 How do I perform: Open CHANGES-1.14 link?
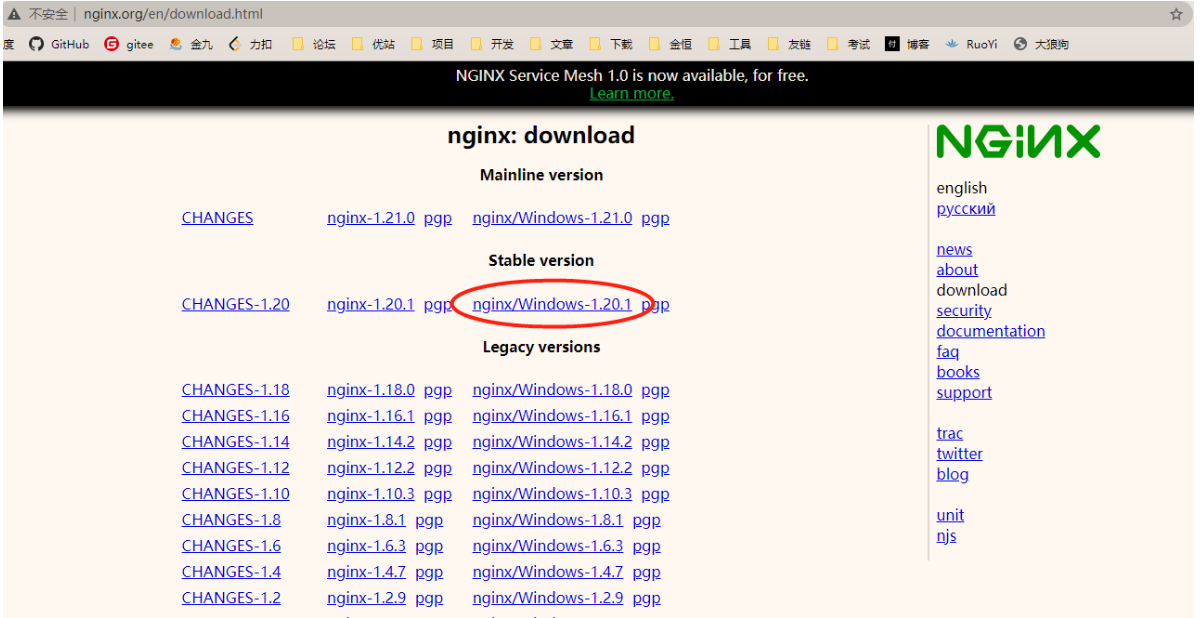(x=235, y=442)
